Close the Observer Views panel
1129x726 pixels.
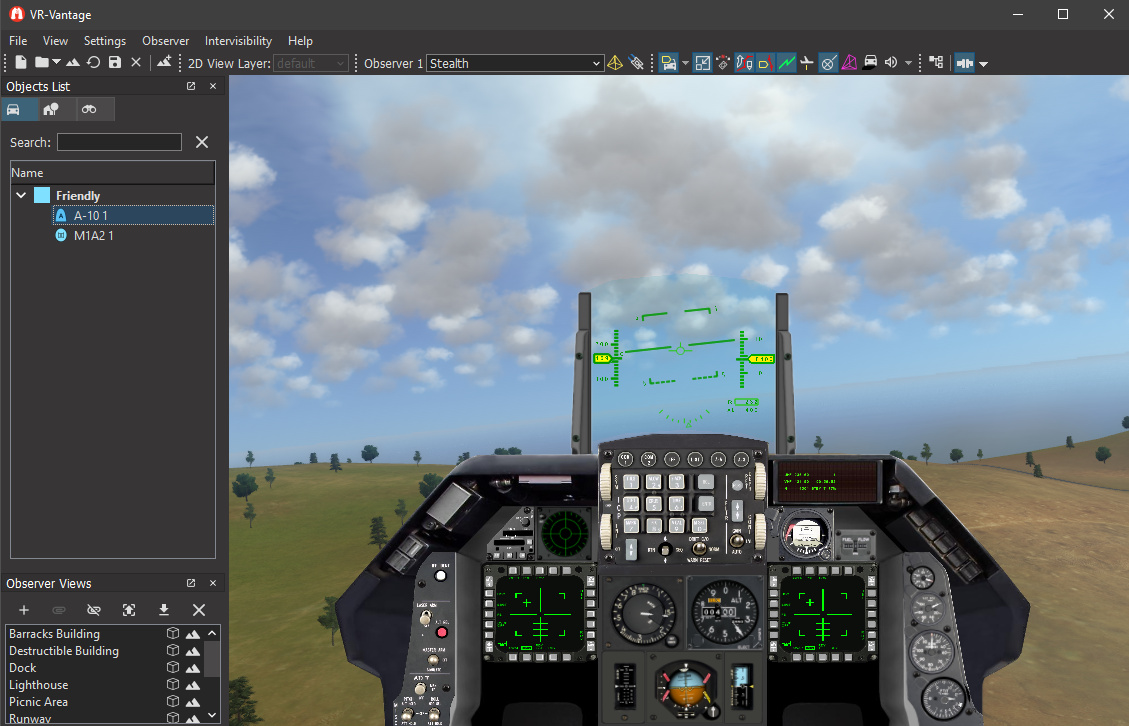[x=212, y=583]
